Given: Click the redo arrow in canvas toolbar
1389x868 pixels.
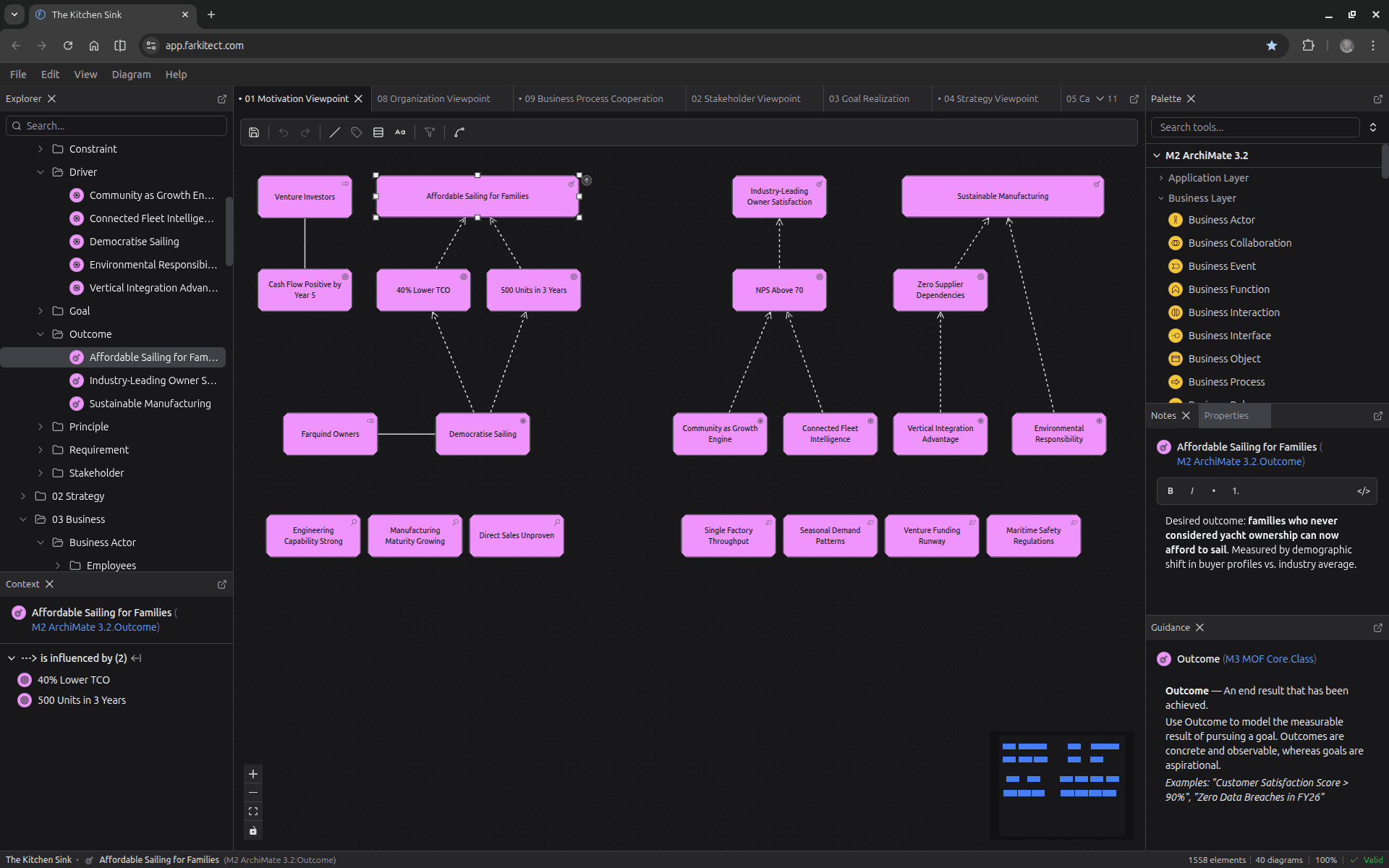Looking at the screenshot, I should coord(305,132).
